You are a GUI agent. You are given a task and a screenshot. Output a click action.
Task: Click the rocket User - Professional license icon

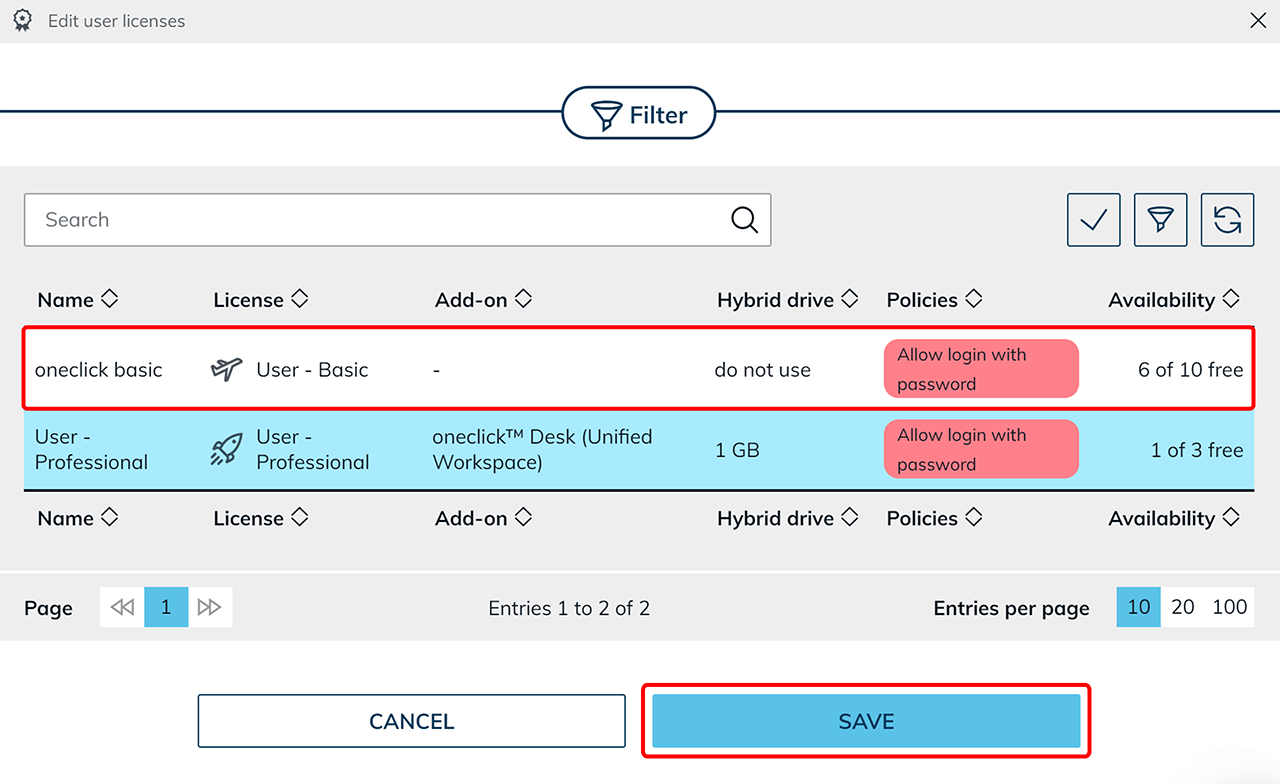pyautogui.click(x=227, y=450)
